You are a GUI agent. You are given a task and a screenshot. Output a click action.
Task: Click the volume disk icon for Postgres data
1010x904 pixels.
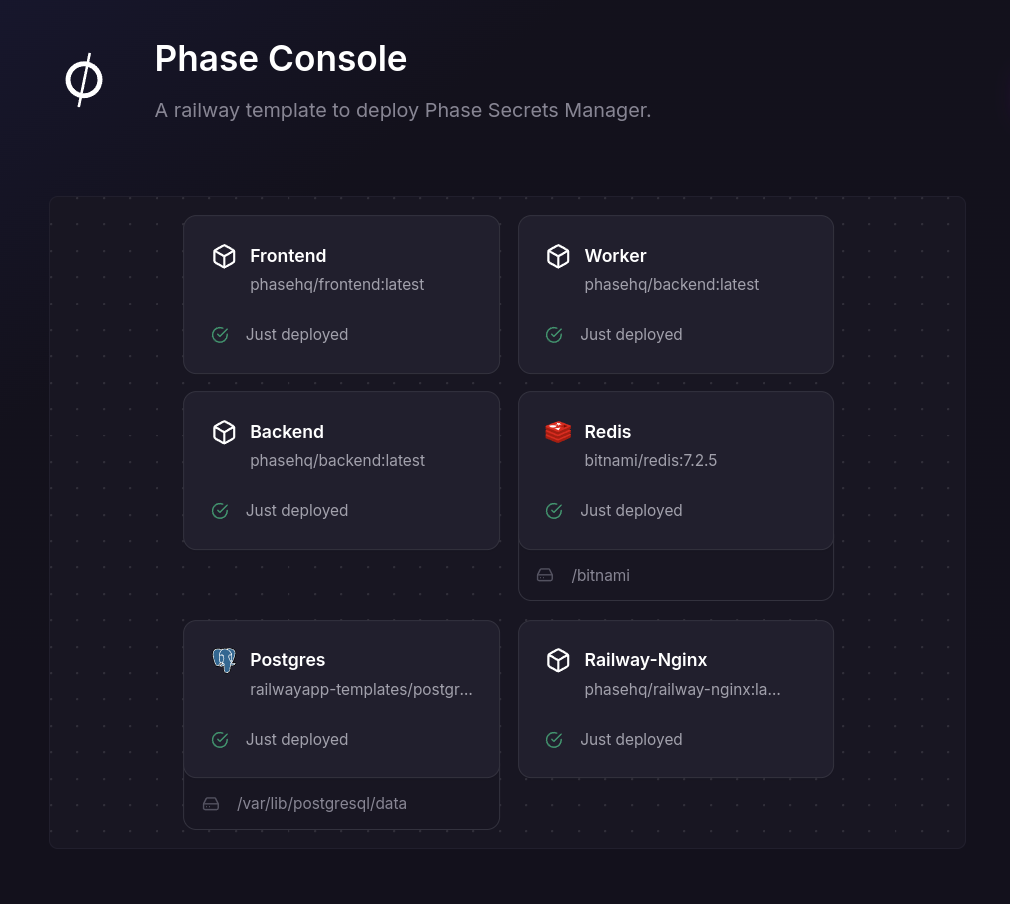(x=211, y=803)
